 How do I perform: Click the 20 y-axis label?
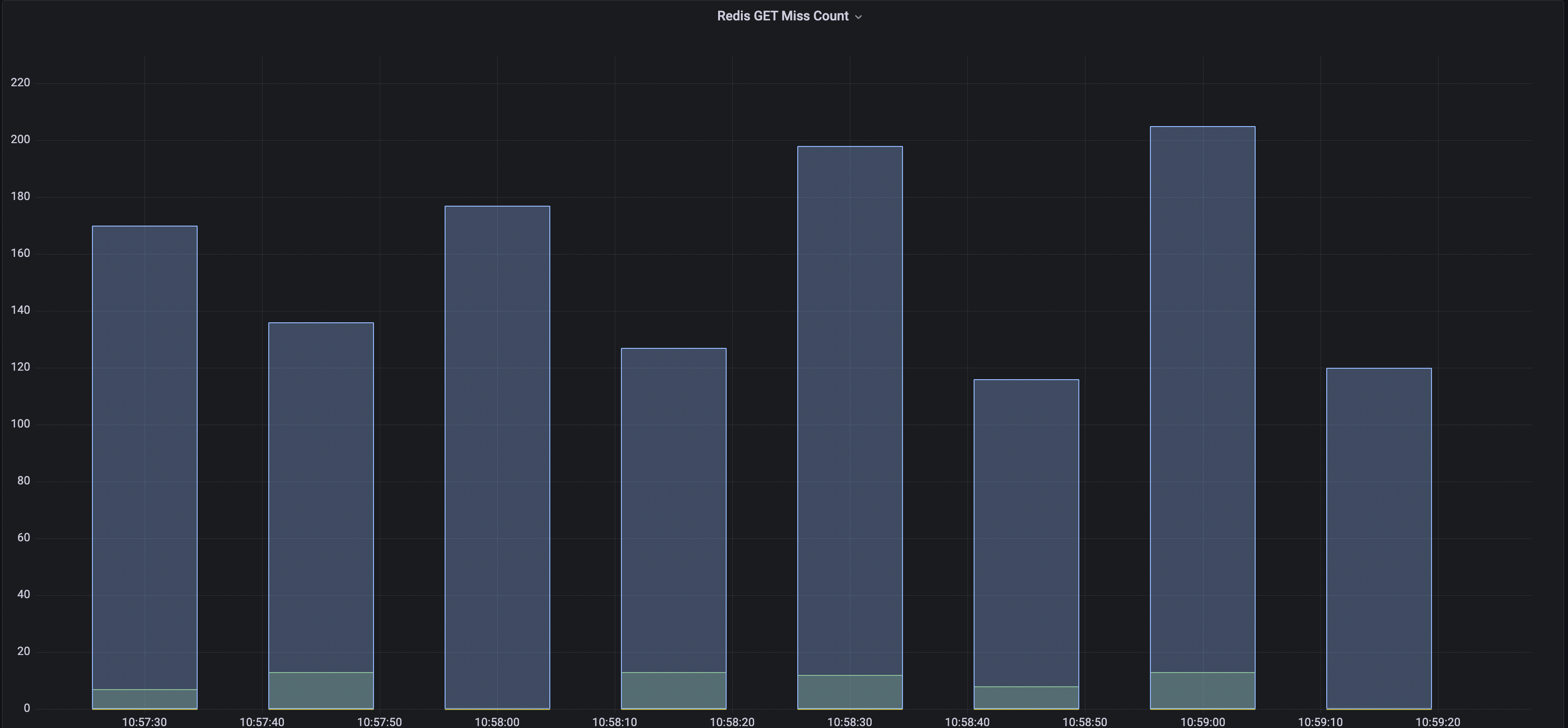coord(23,651)
